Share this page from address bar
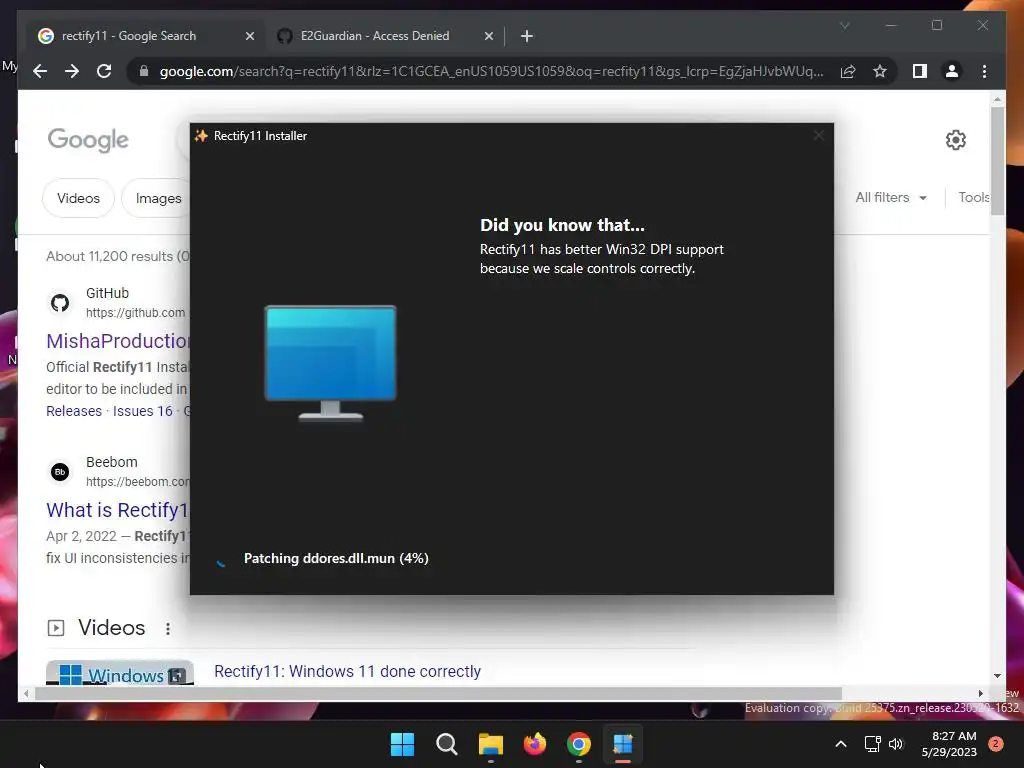The image size is (1024, 768). [x=848, y=71]
